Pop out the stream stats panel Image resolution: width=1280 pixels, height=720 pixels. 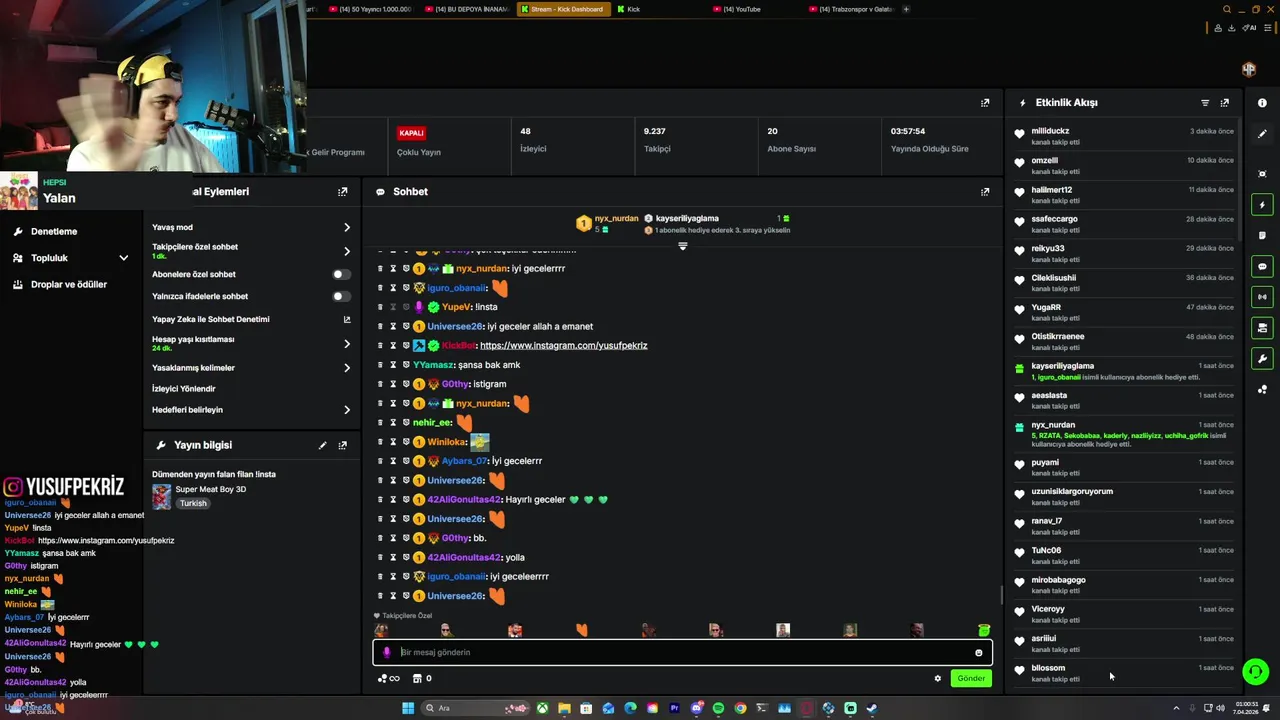(985, 103)
